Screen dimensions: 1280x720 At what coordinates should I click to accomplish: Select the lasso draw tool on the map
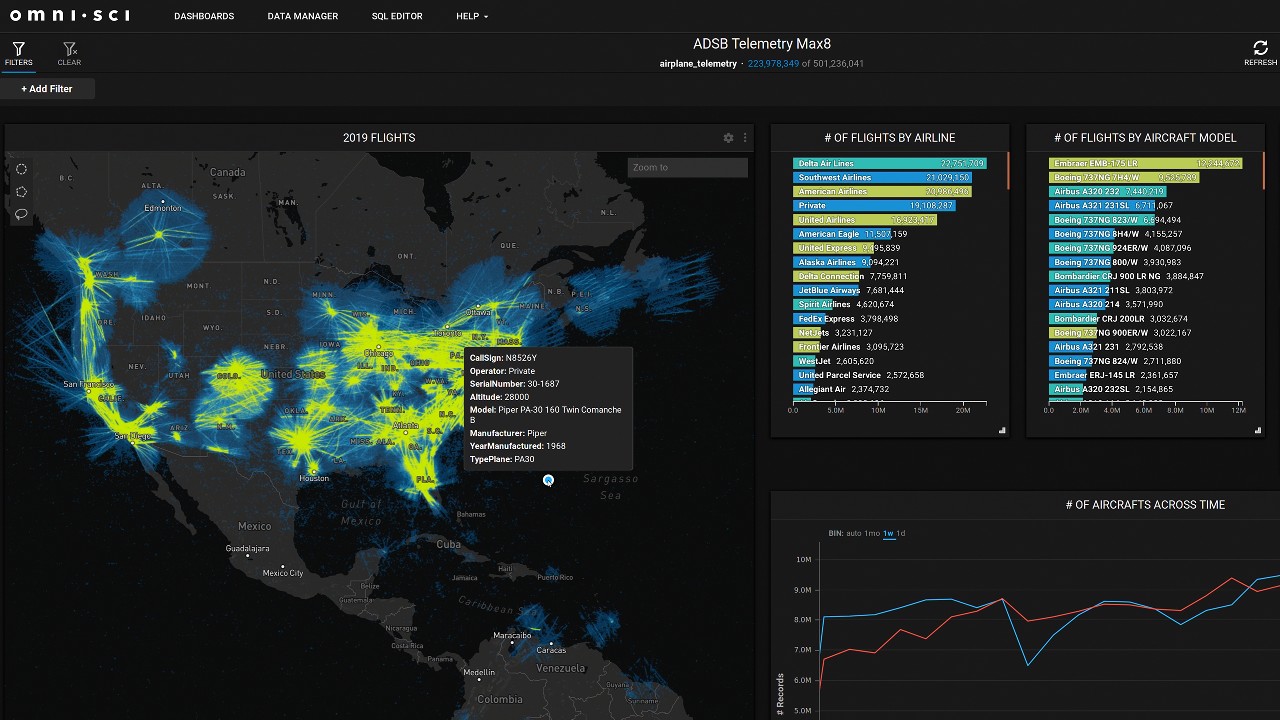[x=21, y=215]
